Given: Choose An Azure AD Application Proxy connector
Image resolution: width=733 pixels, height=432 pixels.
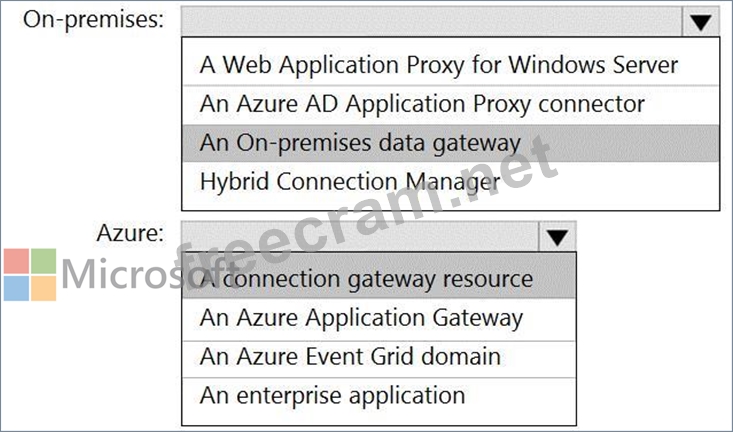Looking at the screenshot, I should (x=451, y=104).
